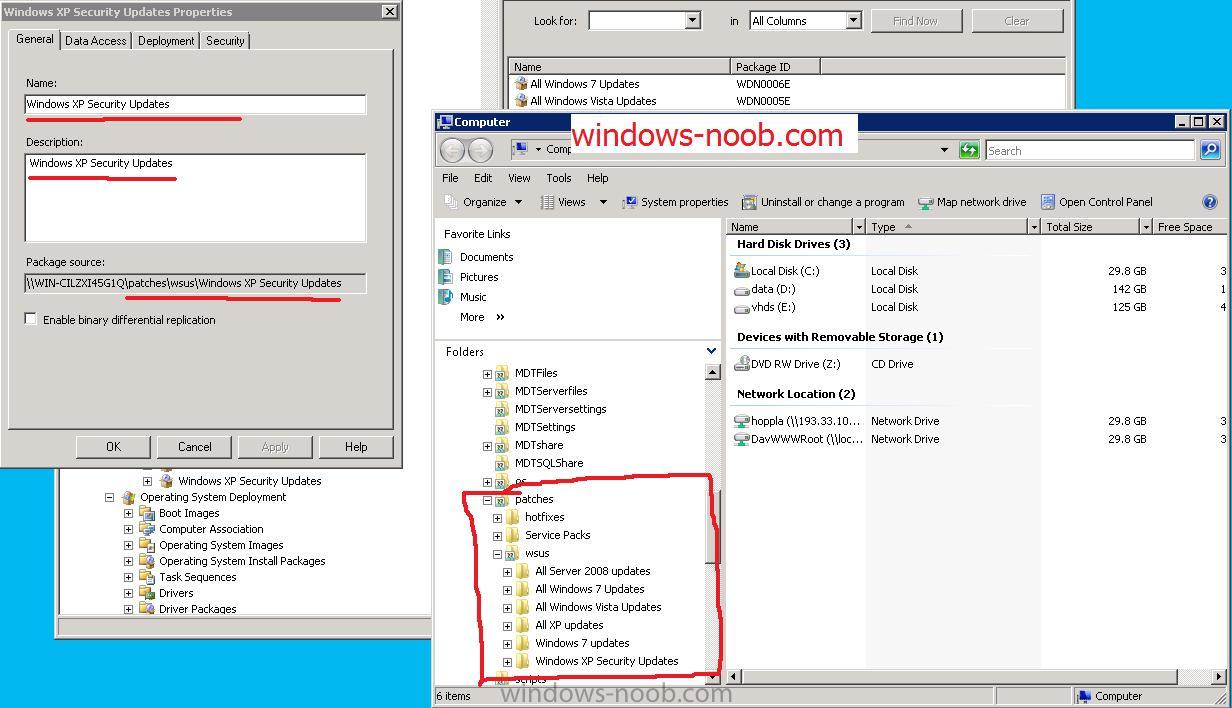Collapse the patches folder tree node
Viewport: 1232px width, 708px height.
coord(487,499)
